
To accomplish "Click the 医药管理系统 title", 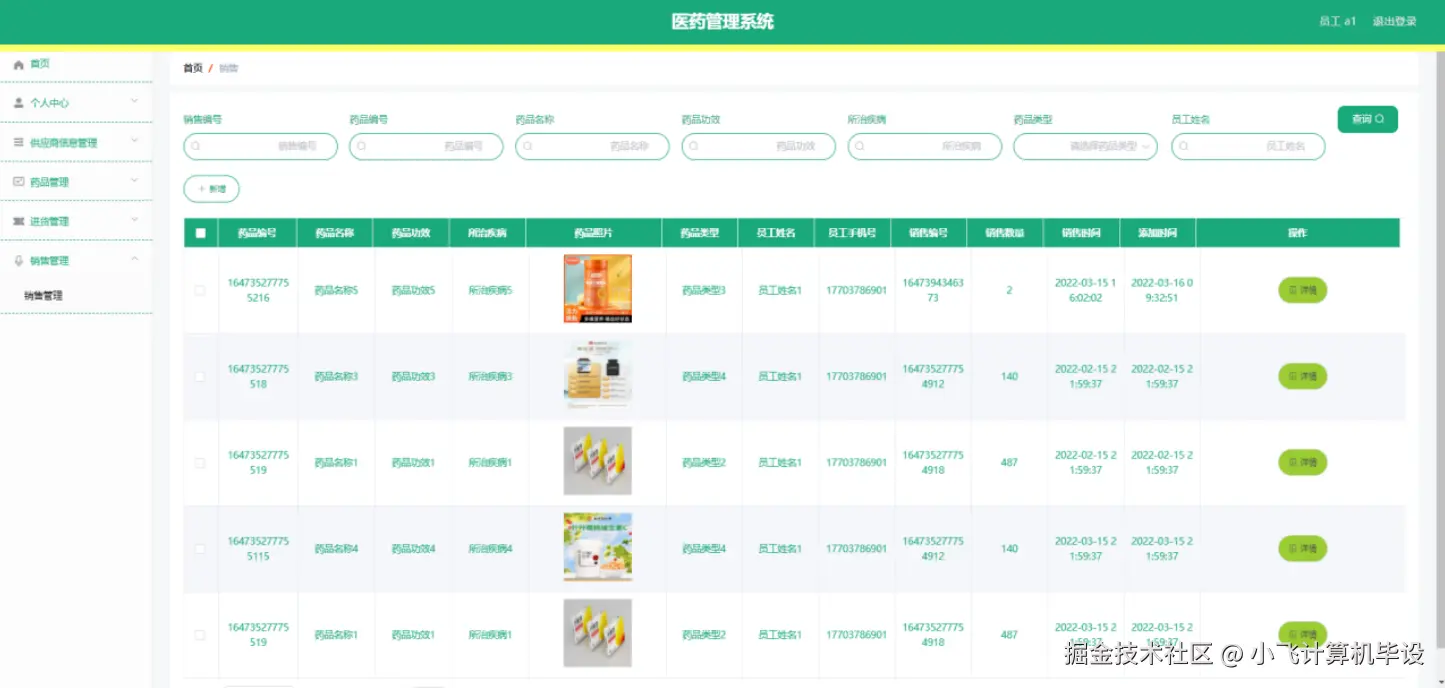I will (x=722, y=22).
